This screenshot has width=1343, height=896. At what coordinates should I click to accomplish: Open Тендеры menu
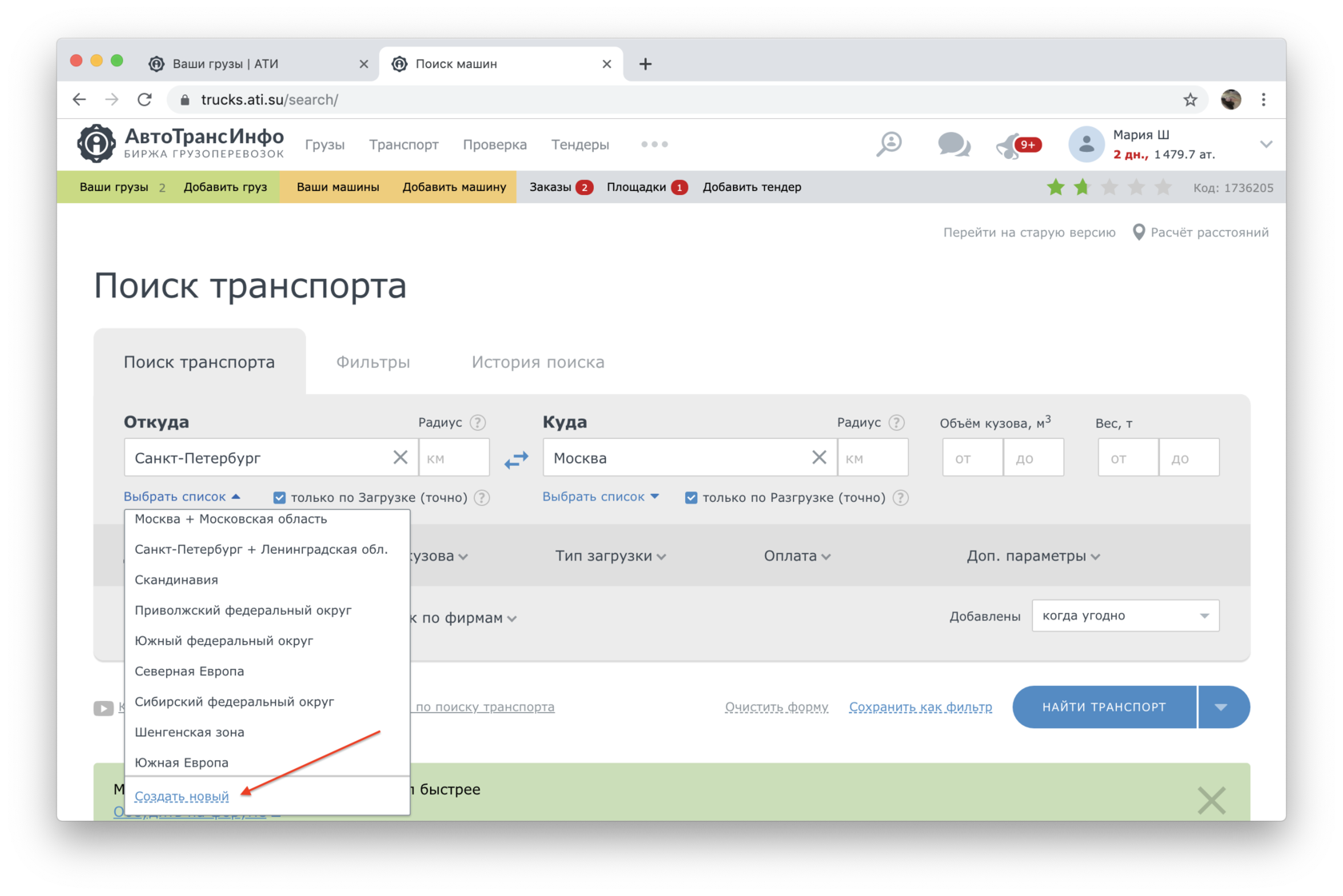[x=580, y=145]
